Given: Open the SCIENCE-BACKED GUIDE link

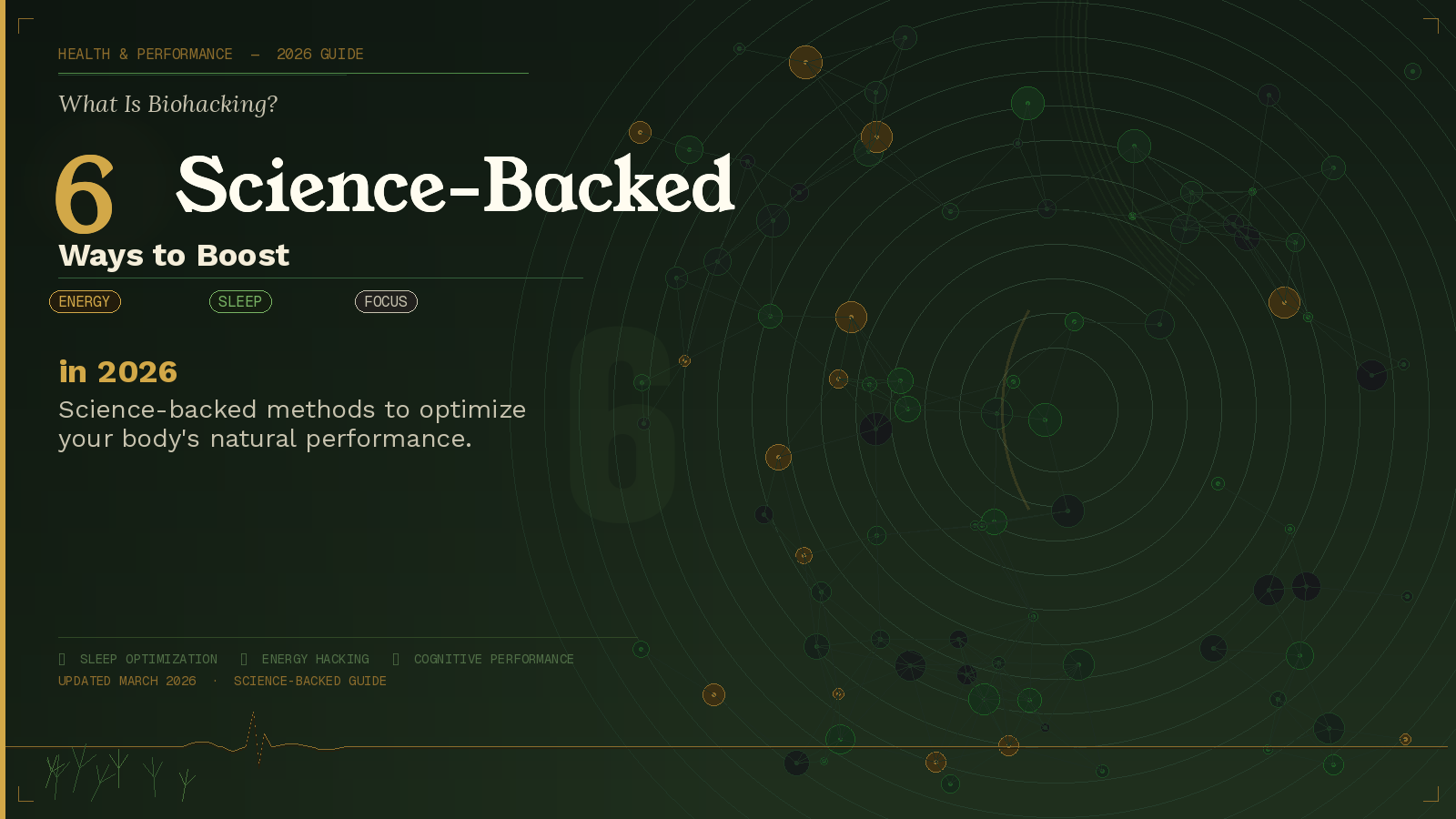Looking at the screenshot, I should click(x=310, y=681).
